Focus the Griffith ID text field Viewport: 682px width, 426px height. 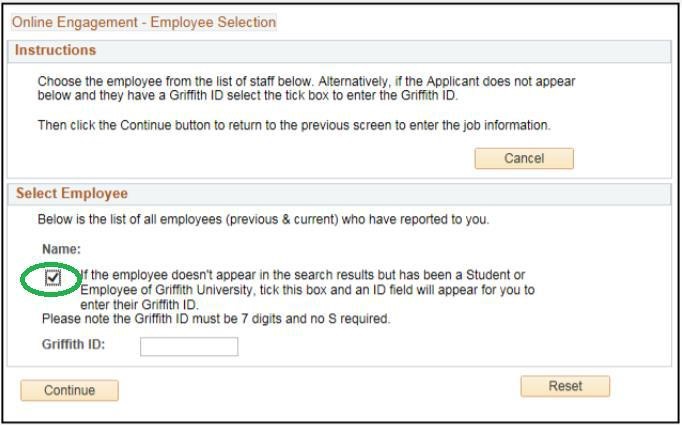pos(189,347)
